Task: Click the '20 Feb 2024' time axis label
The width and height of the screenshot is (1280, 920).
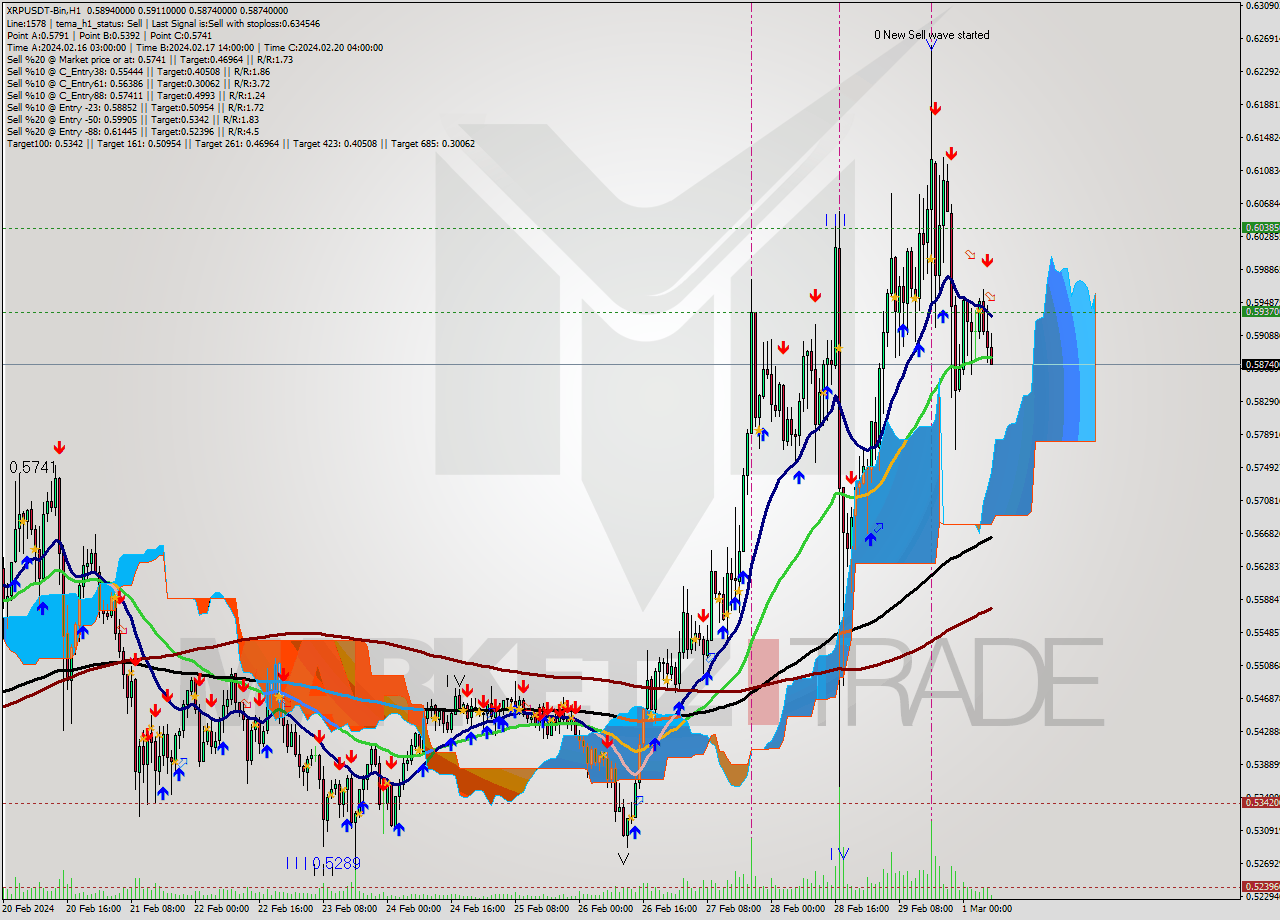Action: (30, 909)
